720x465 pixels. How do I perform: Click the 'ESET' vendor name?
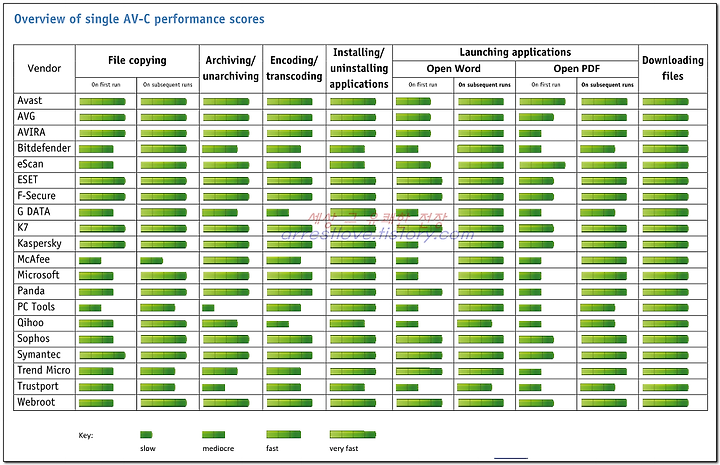[x=28, y=180]
